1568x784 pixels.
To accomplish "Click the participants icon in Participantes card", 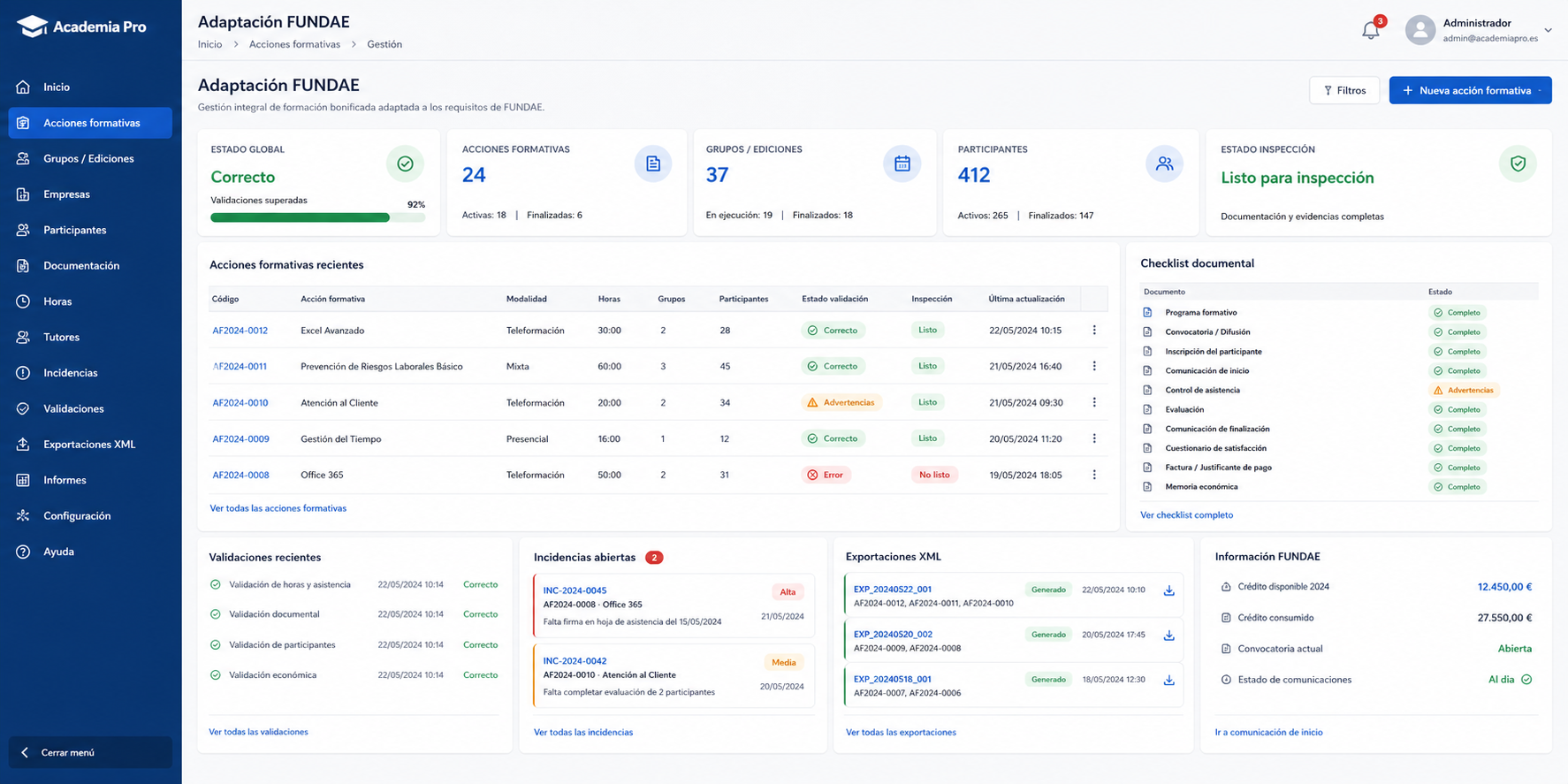I will point(1164,164).
